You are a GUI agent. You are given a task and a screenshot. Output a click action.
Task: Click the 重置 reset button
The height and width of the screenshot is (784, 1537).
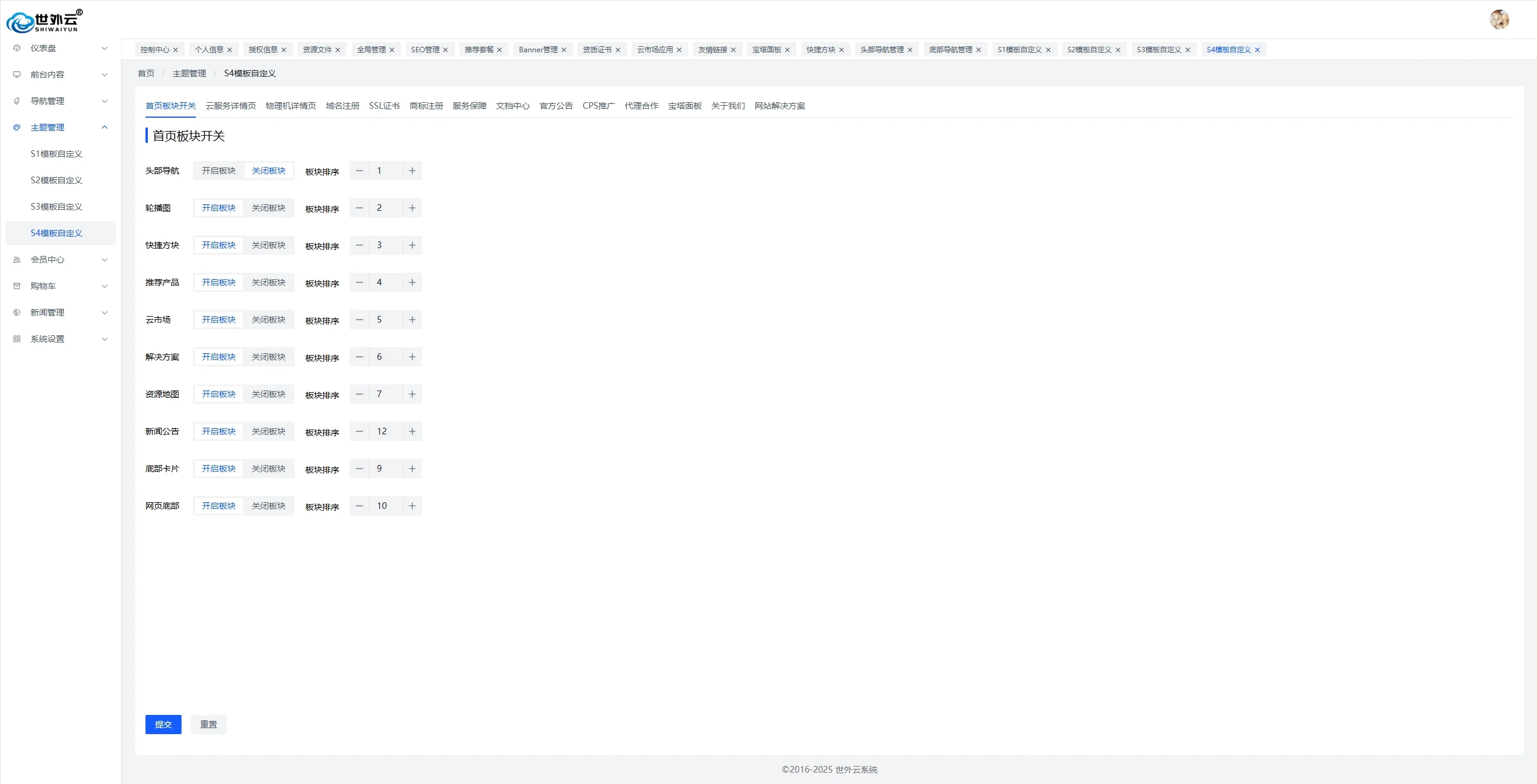tap(209, 725)
